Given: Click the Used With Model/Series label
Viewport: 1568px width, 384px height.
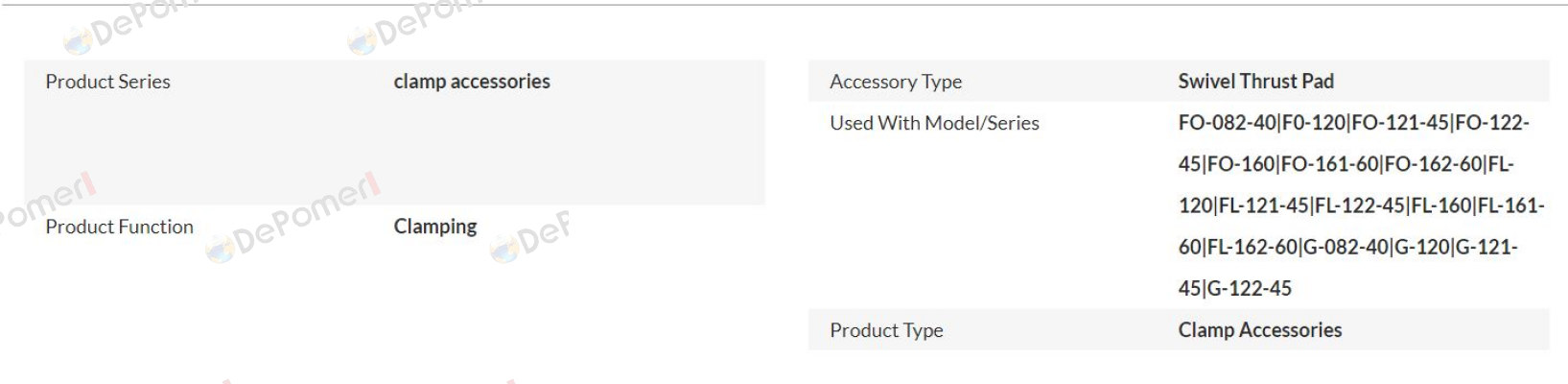Looking at the screenshot, I should (x=934, y=123).
